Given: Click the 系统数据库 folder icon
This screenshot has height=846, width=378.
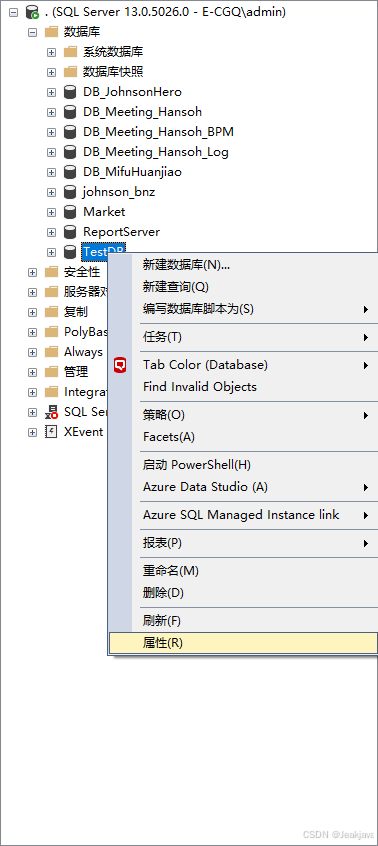Looking at the screenshot, I should 71,52.
